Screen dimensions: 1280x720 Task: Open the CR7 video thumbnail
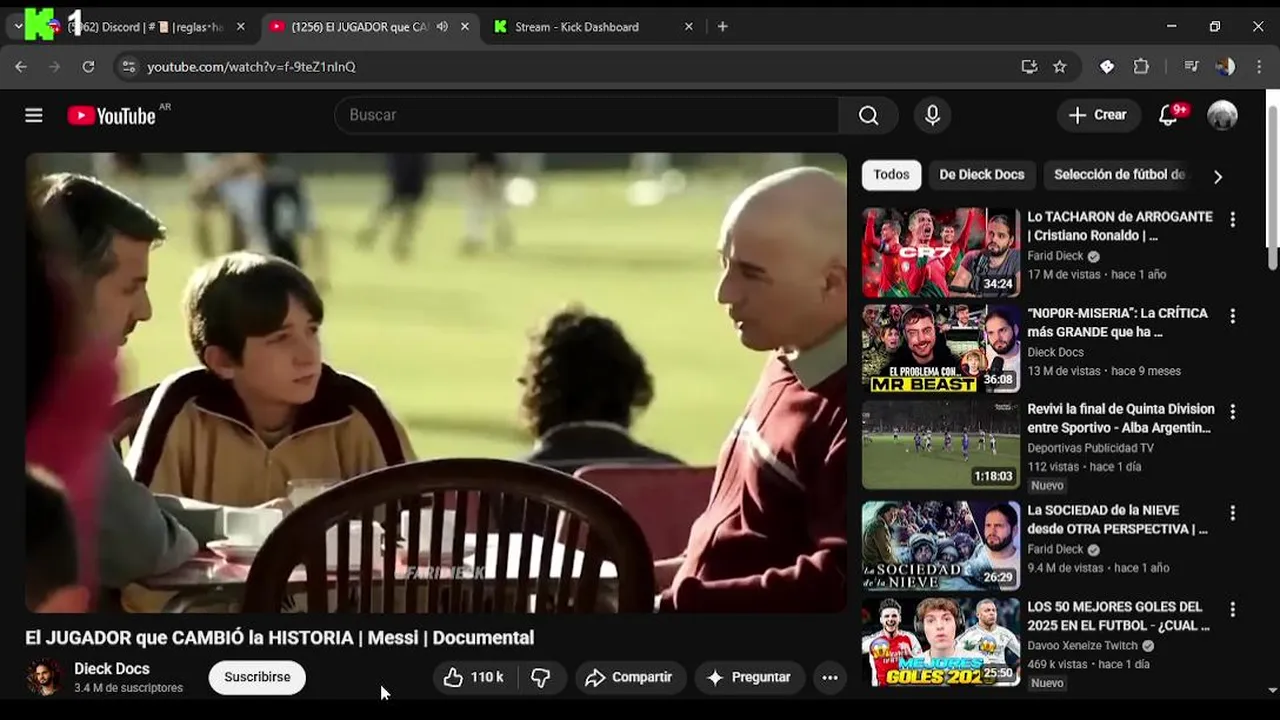pos(941,252)
